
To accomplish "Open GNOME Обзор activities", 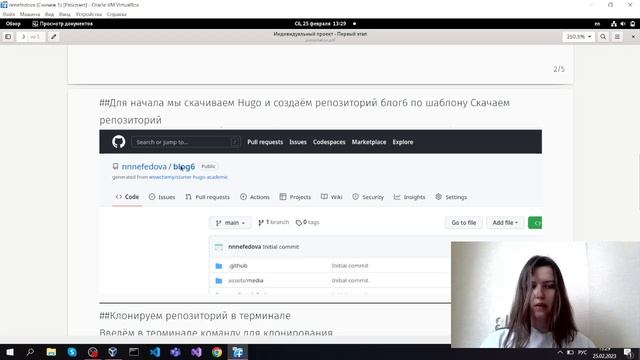I will pyautogui.click(x=13, y=24).
